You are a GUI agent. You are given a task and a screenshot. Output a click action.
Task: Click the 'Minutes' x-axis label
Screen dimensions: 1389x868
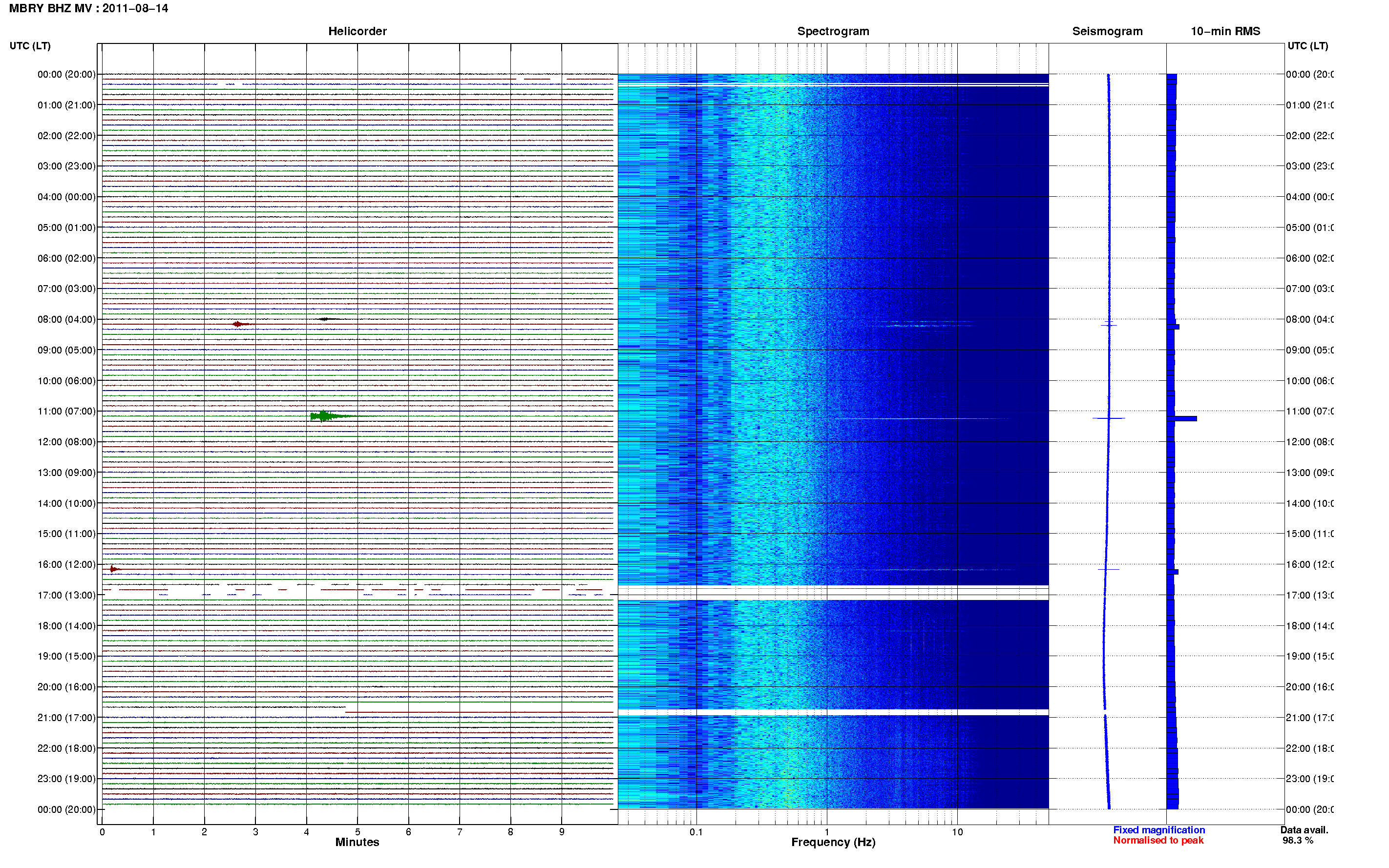tap(357, 842)
